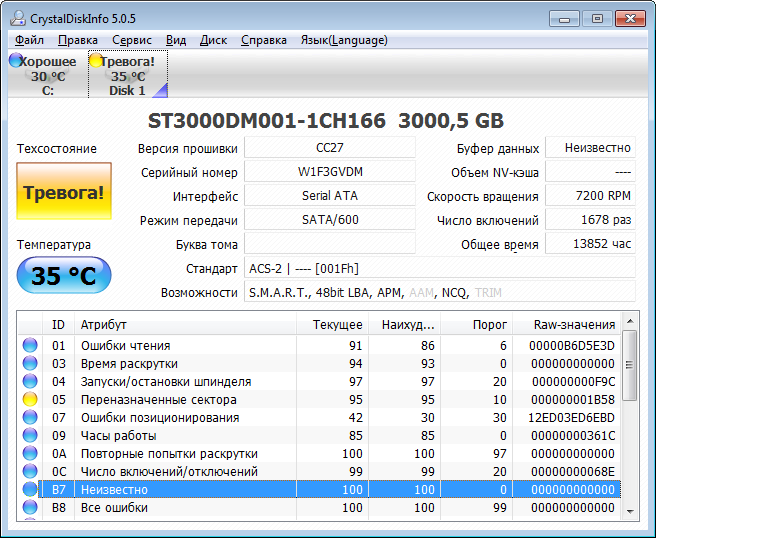Viewport: 769px width, 560px height.
Task: Select the highlighted Неизвестно B7 row
Action: pyautogui.click(x=320, y=489)
